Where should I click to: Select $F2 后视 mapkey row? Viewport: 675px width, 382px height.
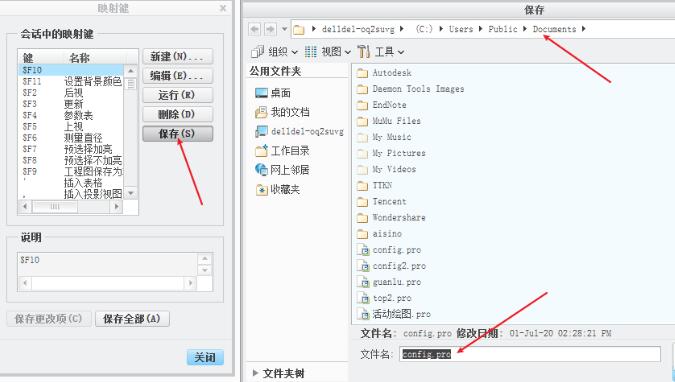click(71, 93)
